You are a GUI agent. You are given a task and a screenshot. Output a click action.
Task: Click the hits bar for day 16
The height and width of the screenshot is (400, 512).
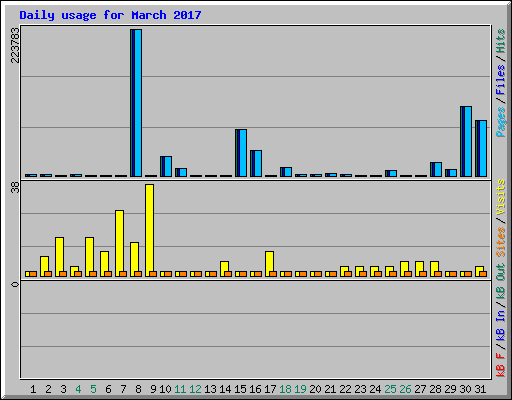[256, 163]
